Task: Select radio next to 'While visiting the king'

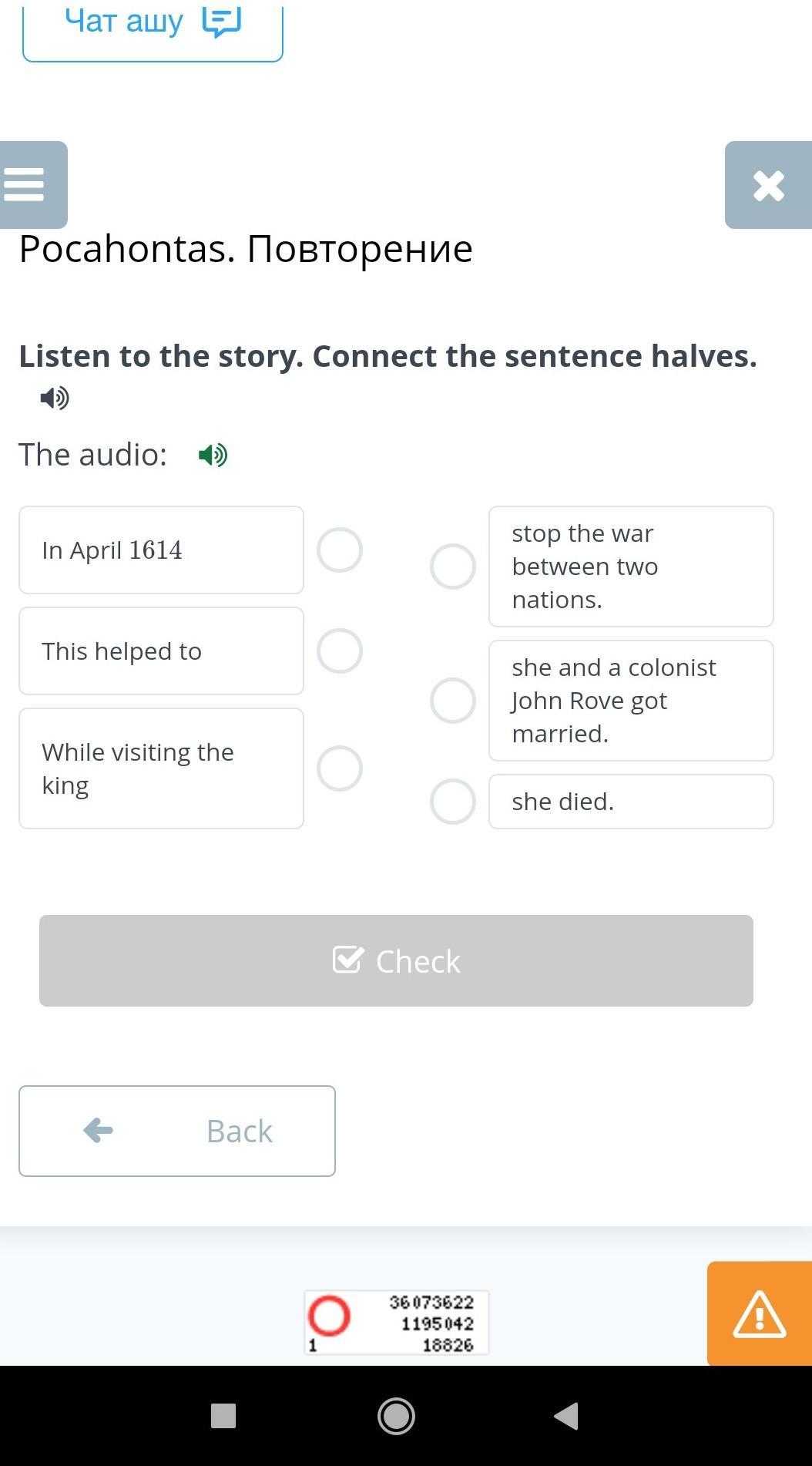Action: [x=340, y=768]
